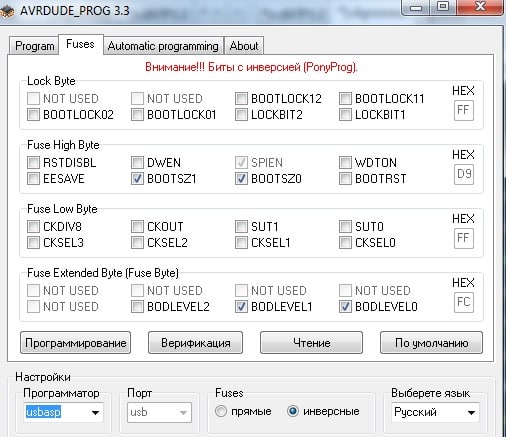Image resolution: width=506 pixels, height=437 pixels.
Task: Select the прямые fuses radio button
Action: (x=221, y=411)
